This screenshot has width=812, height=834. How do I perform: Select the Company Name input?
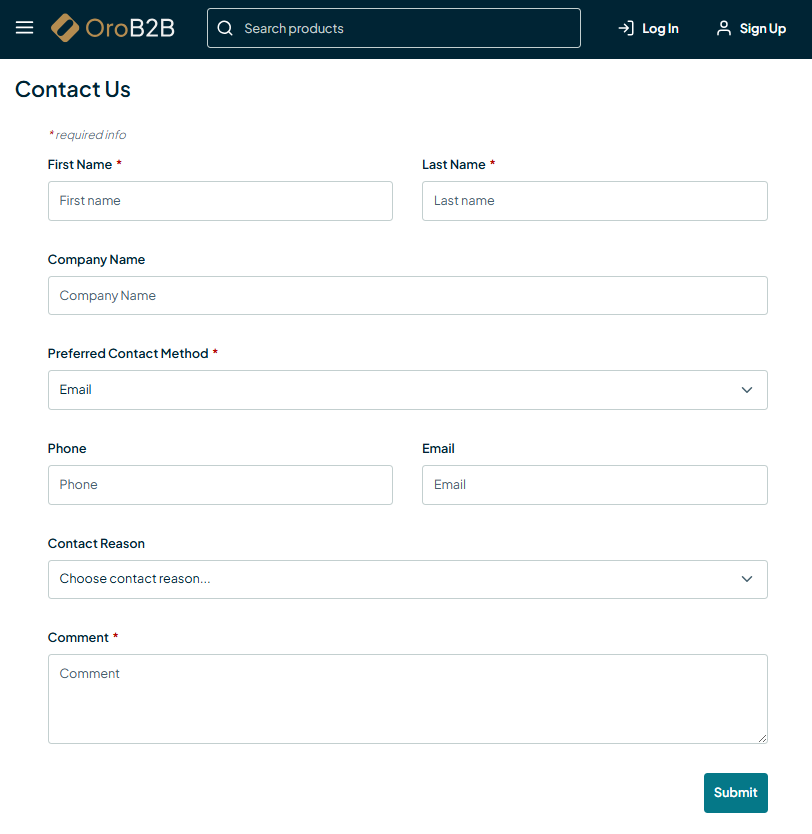tap(407, 296)
